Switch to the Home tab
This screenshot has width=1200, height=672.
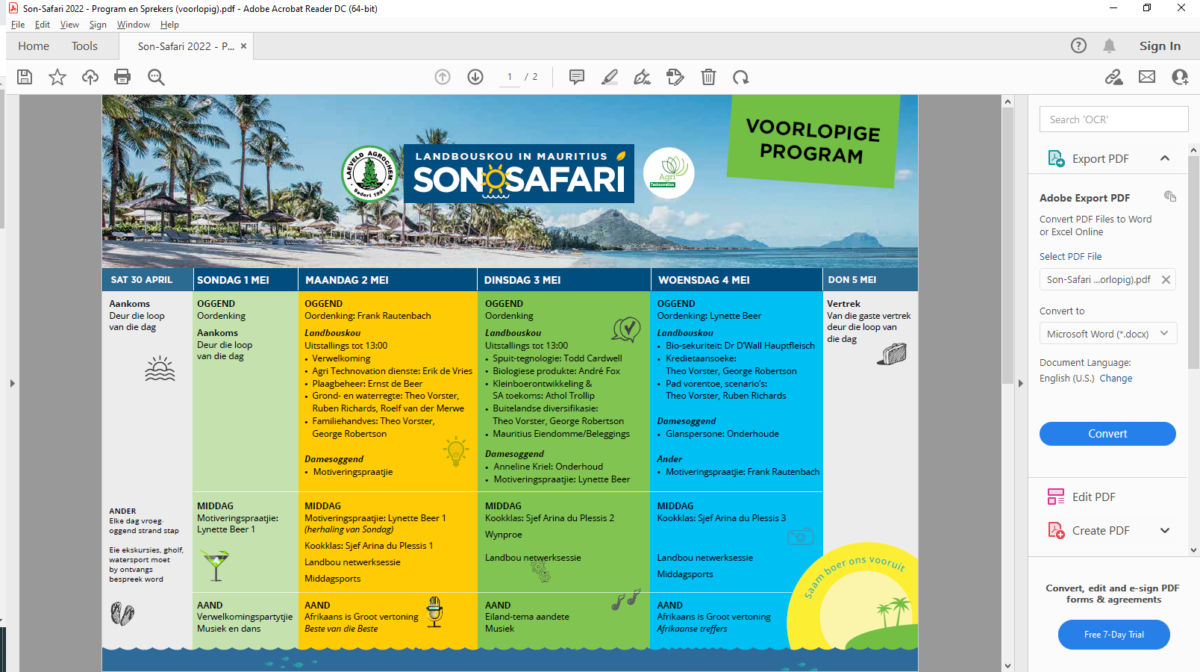[33, 46]
